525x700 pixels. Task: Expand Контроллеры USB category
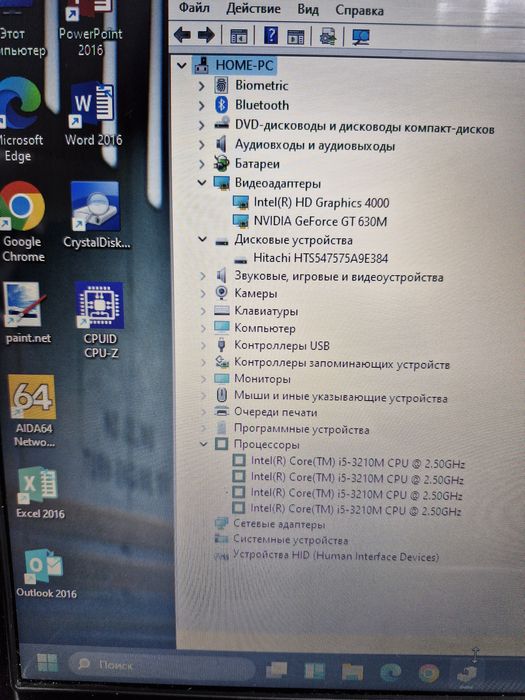203,346
